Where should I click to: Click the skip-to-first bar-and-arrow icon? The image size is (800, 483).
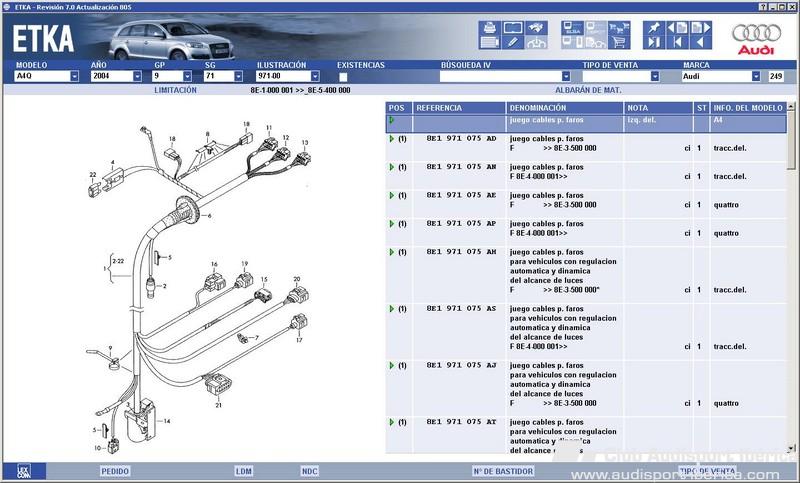[x=677, y=42]
